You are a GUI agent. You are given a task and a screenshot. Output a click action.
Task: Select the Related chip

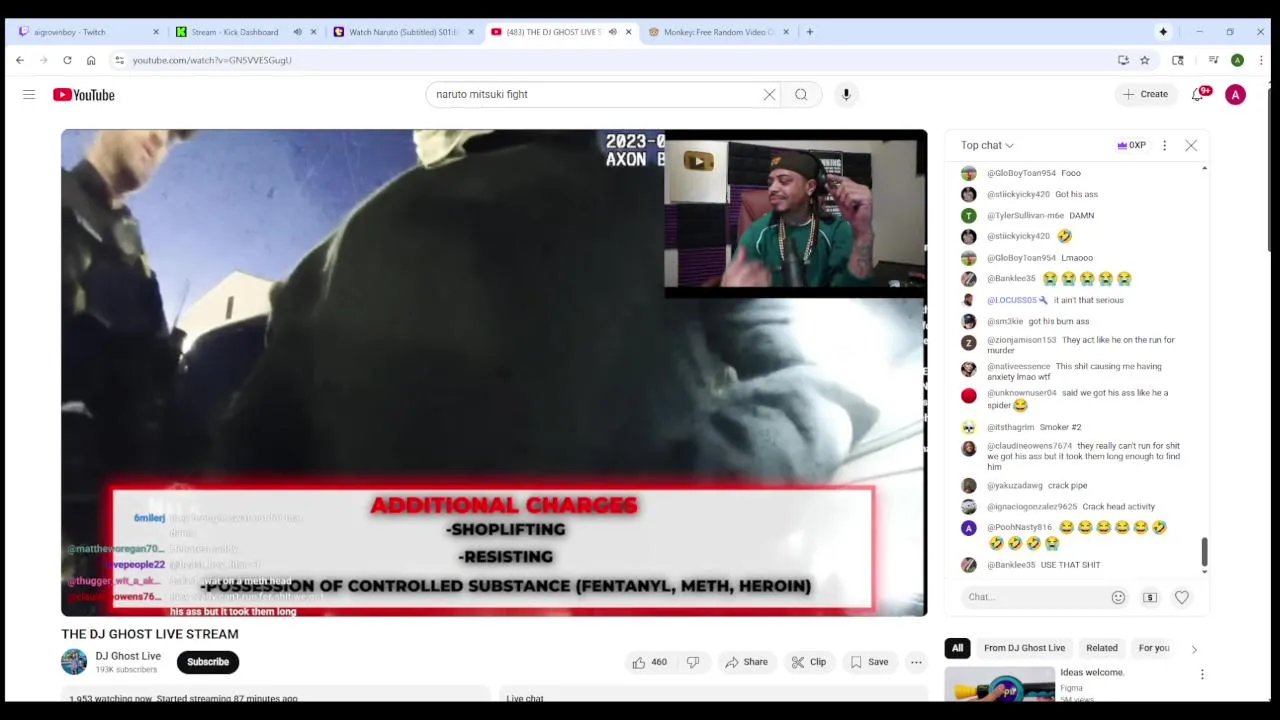[x=1102, y=648]
